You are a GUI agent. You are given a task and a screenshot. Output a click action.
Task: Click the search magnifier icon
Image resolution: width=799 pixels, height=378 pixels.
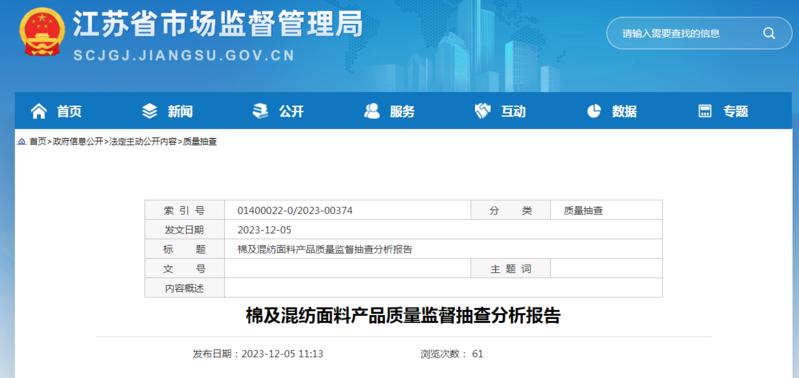(768, 34)
